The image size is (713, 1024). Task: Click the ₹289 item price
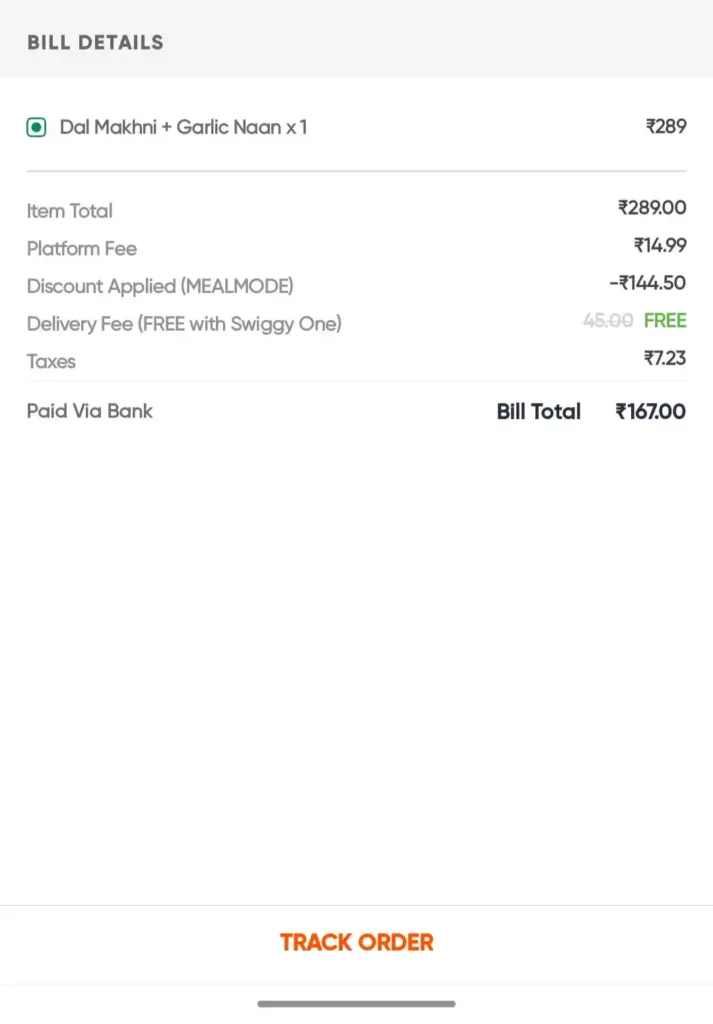point(666,127)
